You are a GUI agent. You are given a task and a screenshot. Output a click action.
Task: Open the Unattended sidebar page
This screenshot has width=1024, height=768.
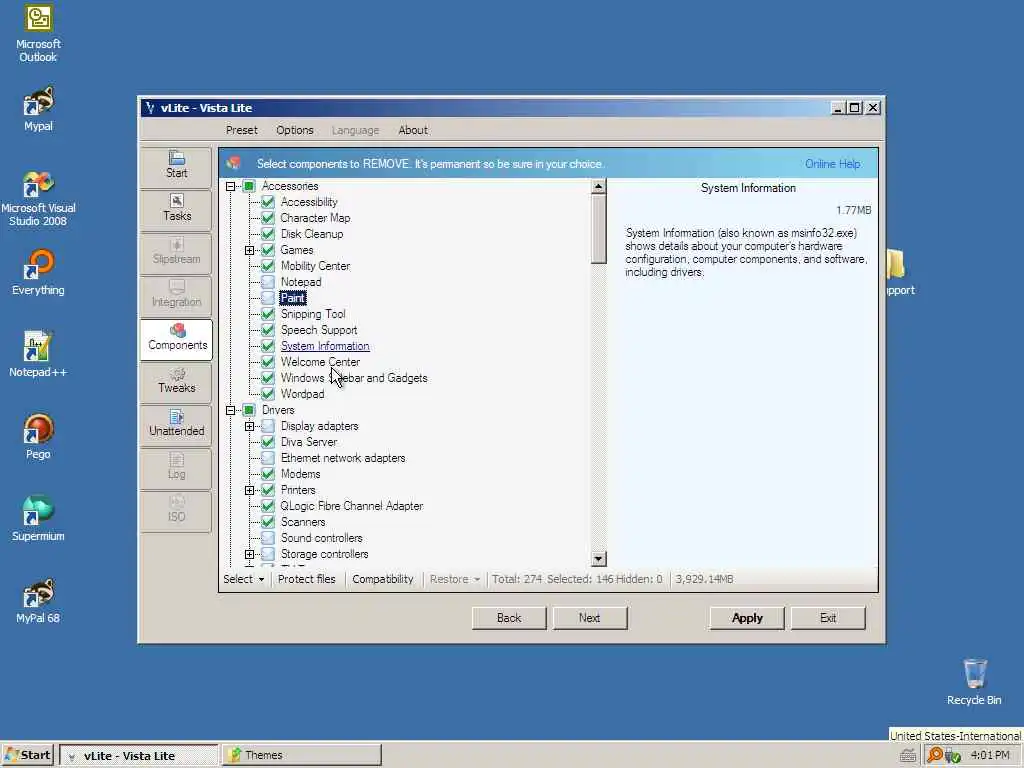tap(176, 424)
